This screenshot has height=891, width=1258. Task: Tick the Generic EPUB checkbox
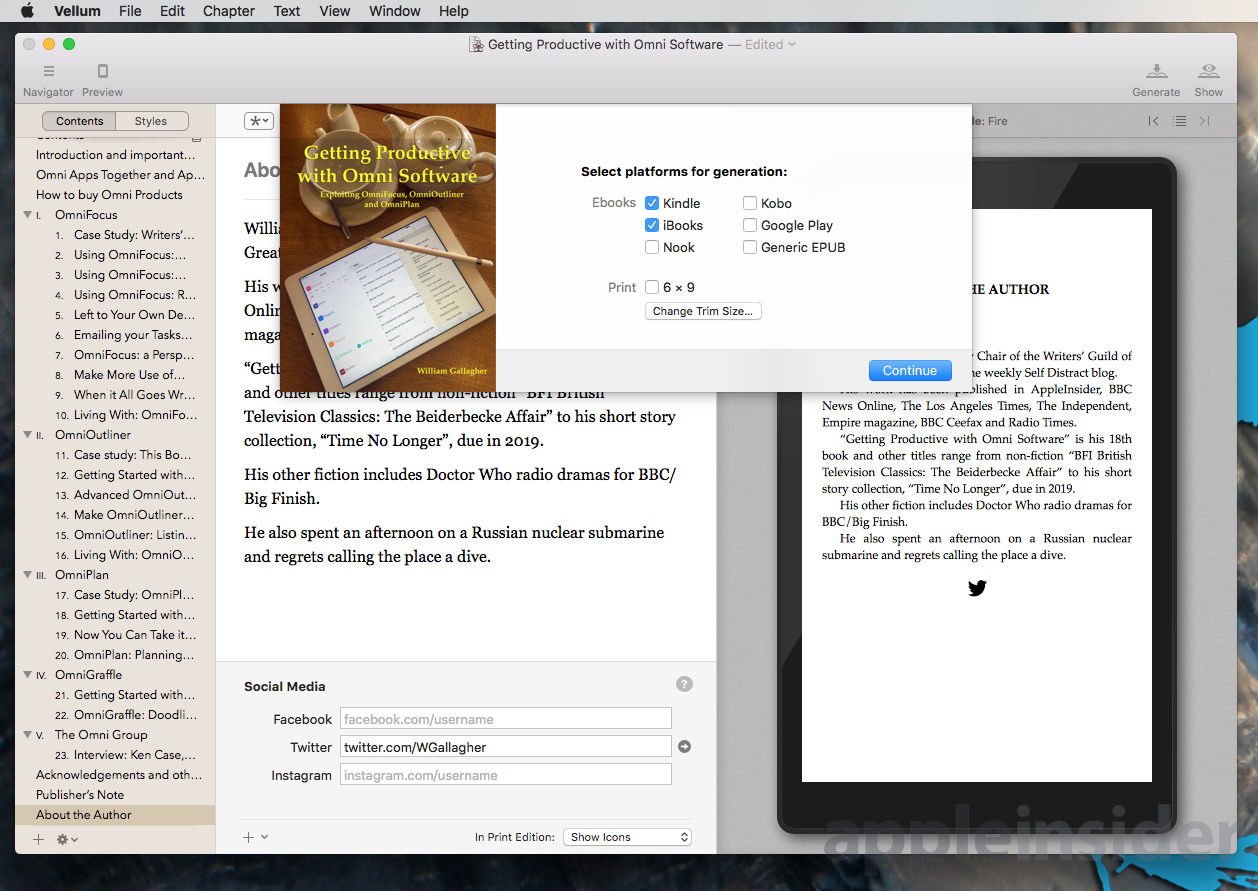point(750,247)
